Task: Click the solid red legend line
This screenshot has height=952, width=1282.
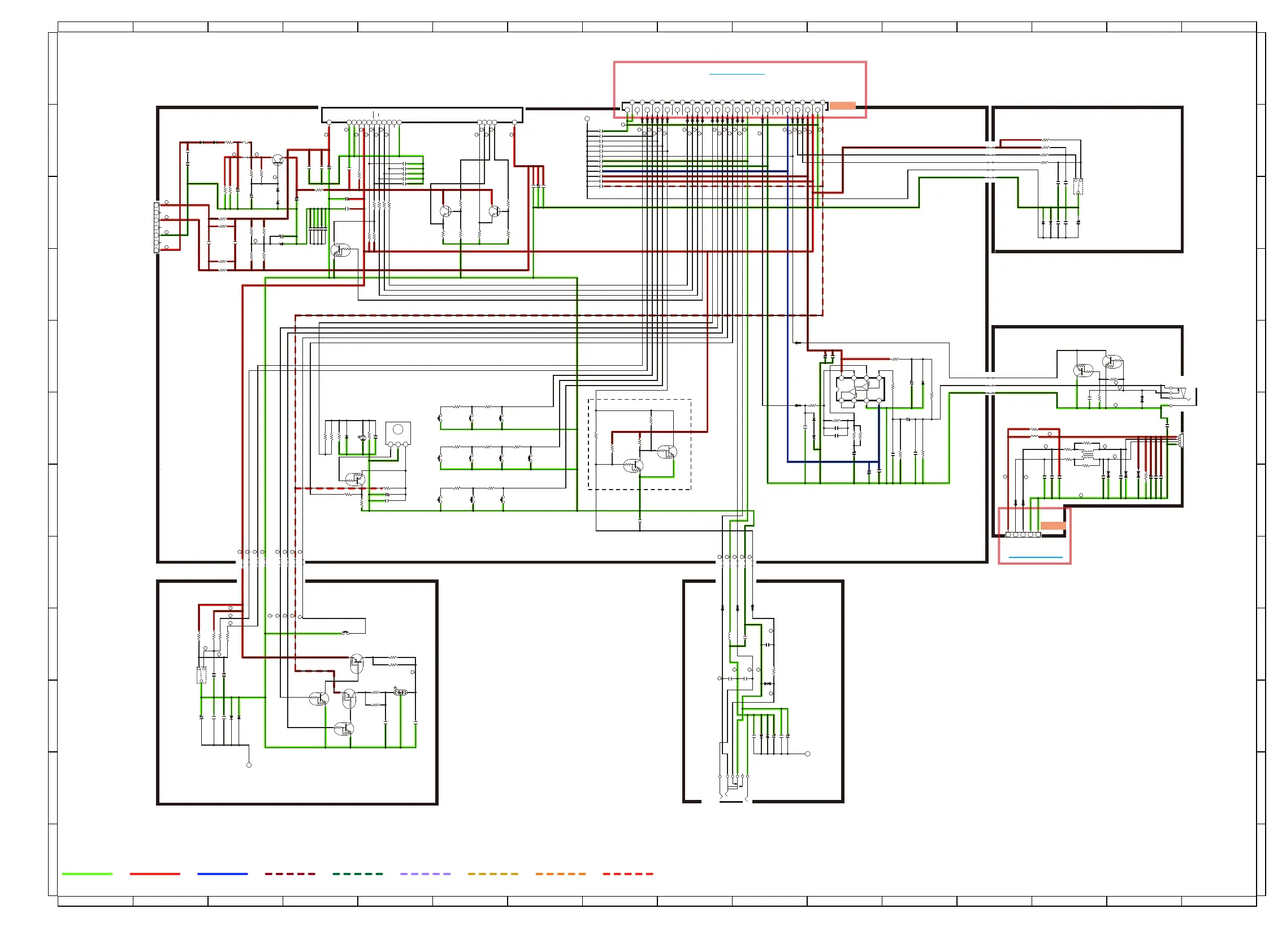Action: (154, 873)
